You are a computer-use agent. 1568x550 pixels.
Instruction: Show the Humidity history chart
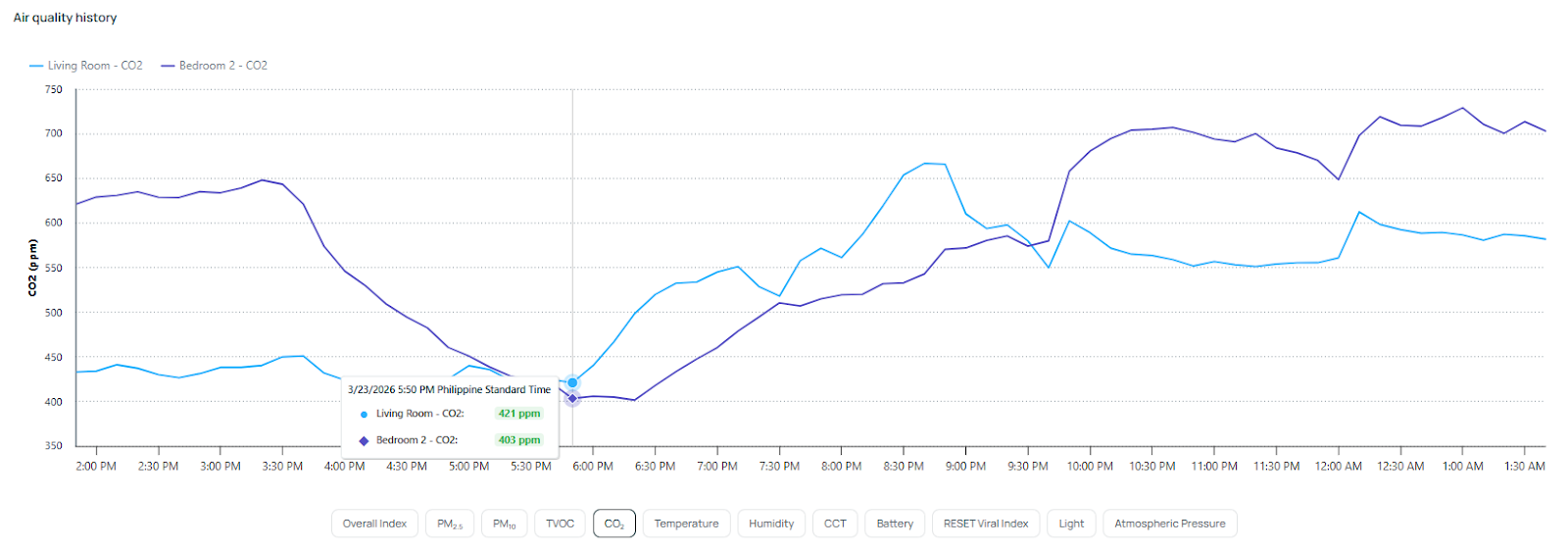coord(771,524)
